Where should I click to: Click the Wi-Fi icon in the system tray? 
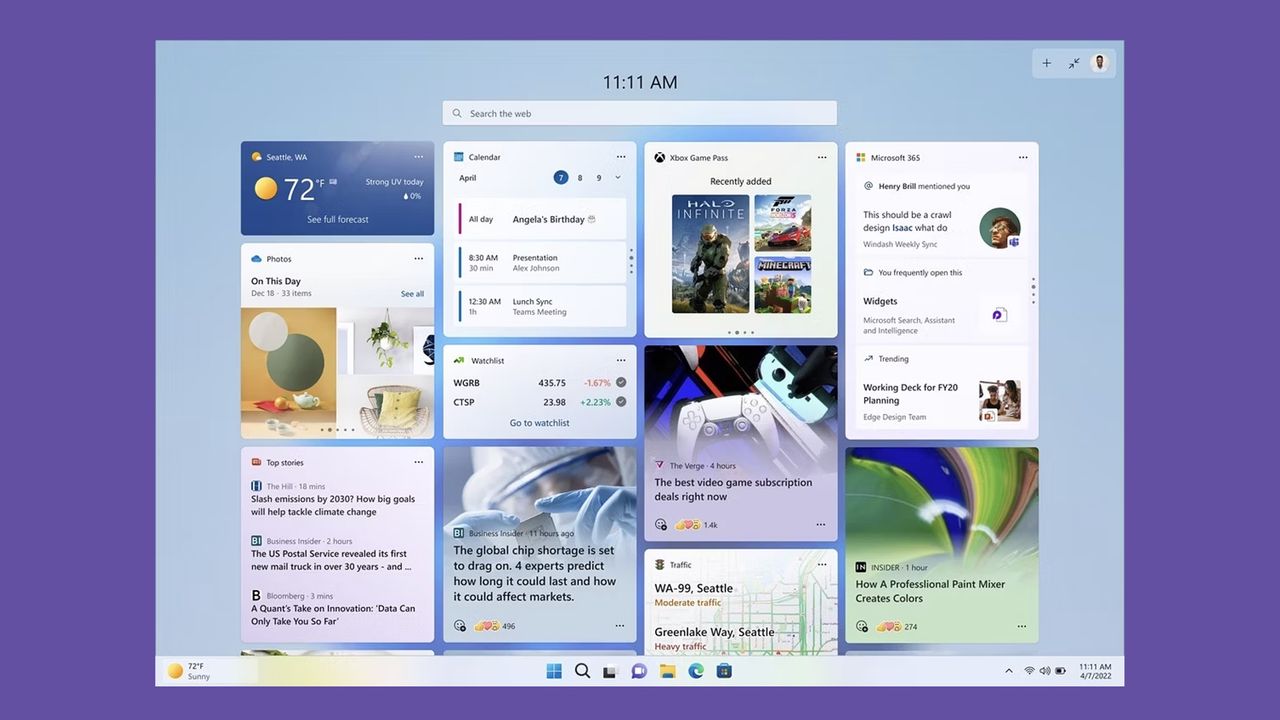coord(1029,670)
